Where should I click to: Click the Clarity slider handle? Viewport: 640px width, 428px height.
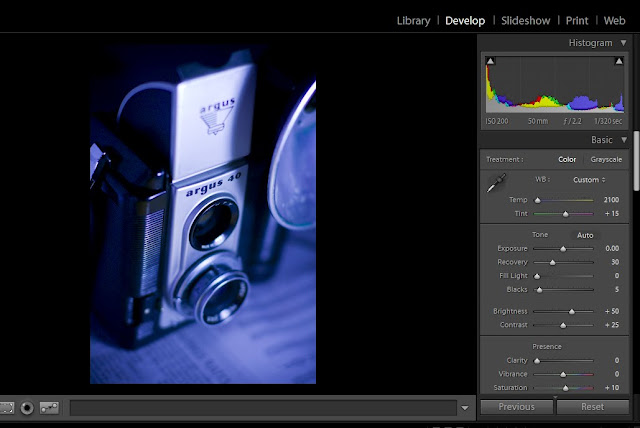537,361
